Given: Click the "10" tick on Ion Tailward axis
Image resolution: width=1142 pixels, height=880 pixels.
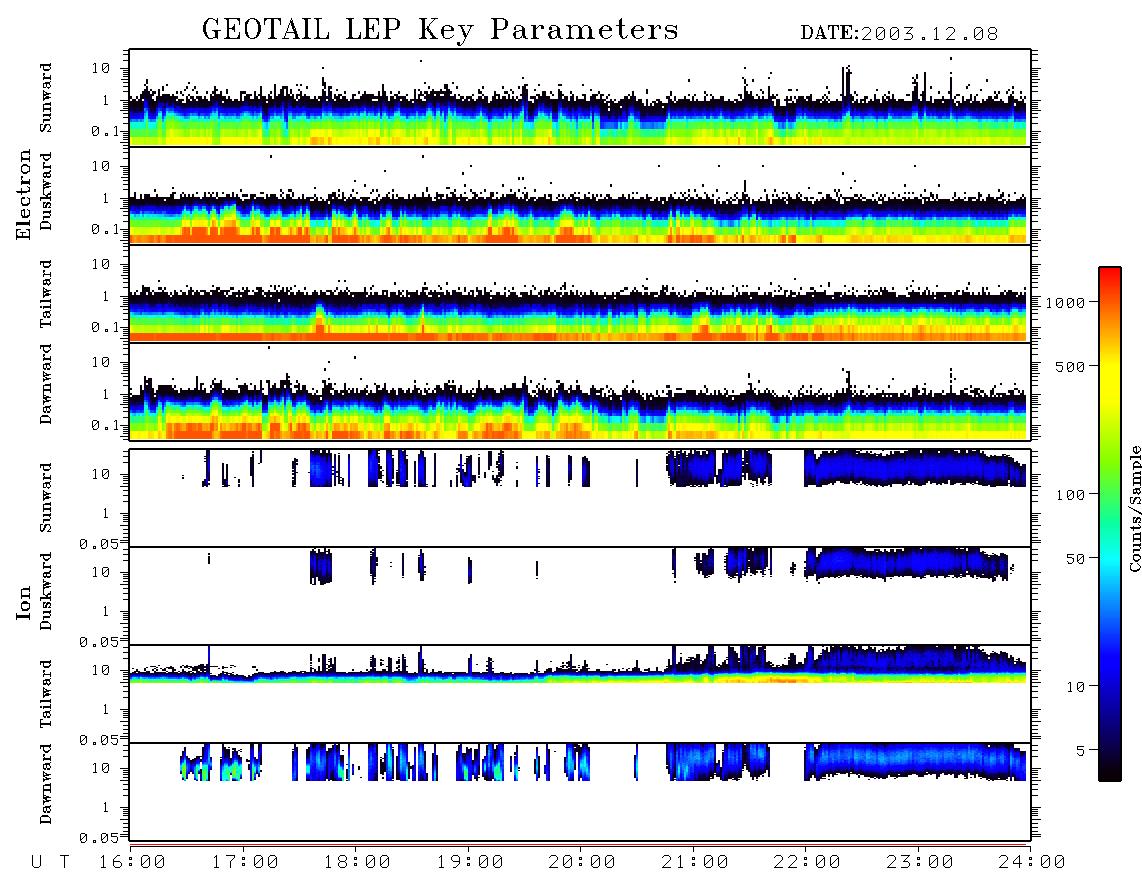Looking at the screenshot, I should click(x=101, y=670).
